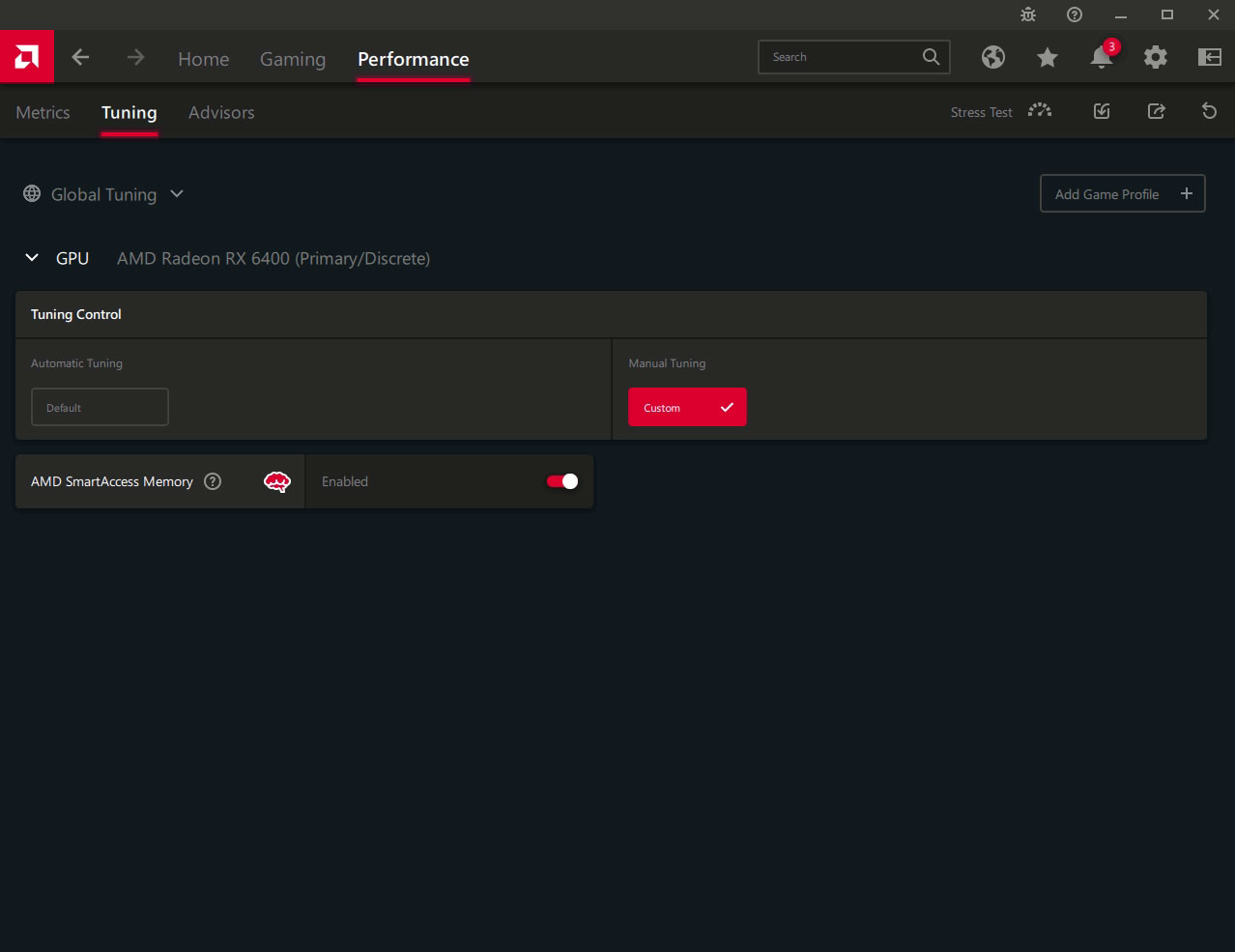Image resolution: width=1235 pixels, height=952 pixels.
Task: Click Add Game Profile button
Action: point(1122,194)
